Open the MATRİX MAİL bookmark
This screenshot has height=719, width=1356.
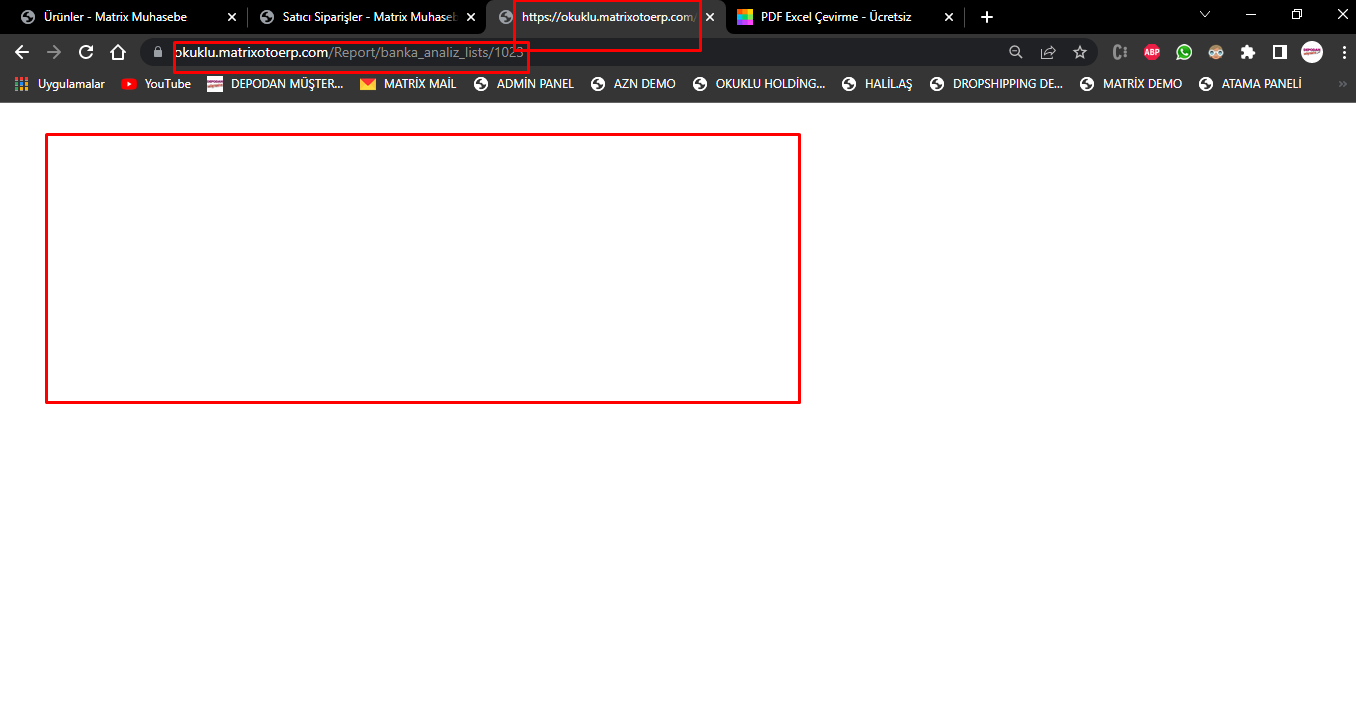tap(408, 84)
